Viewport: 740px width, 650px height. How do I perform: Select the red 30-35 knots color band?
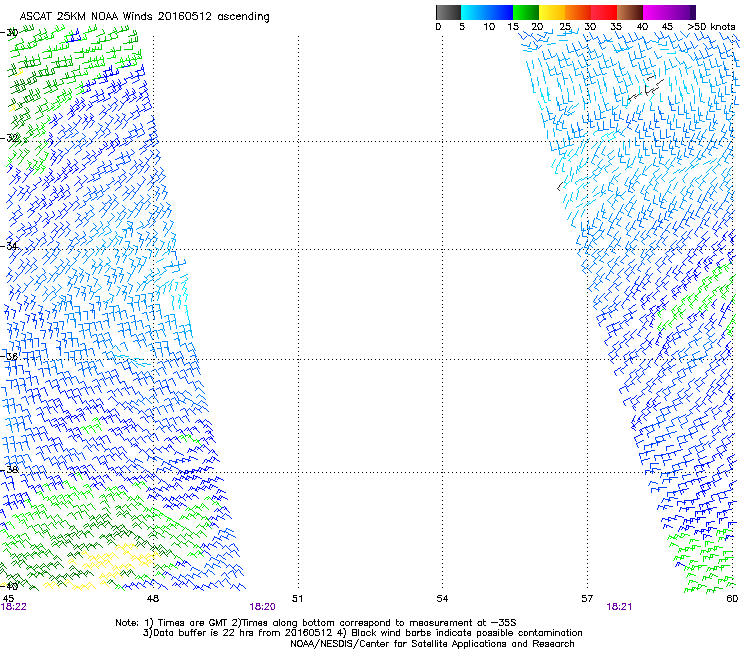click(x=604, y=12)
